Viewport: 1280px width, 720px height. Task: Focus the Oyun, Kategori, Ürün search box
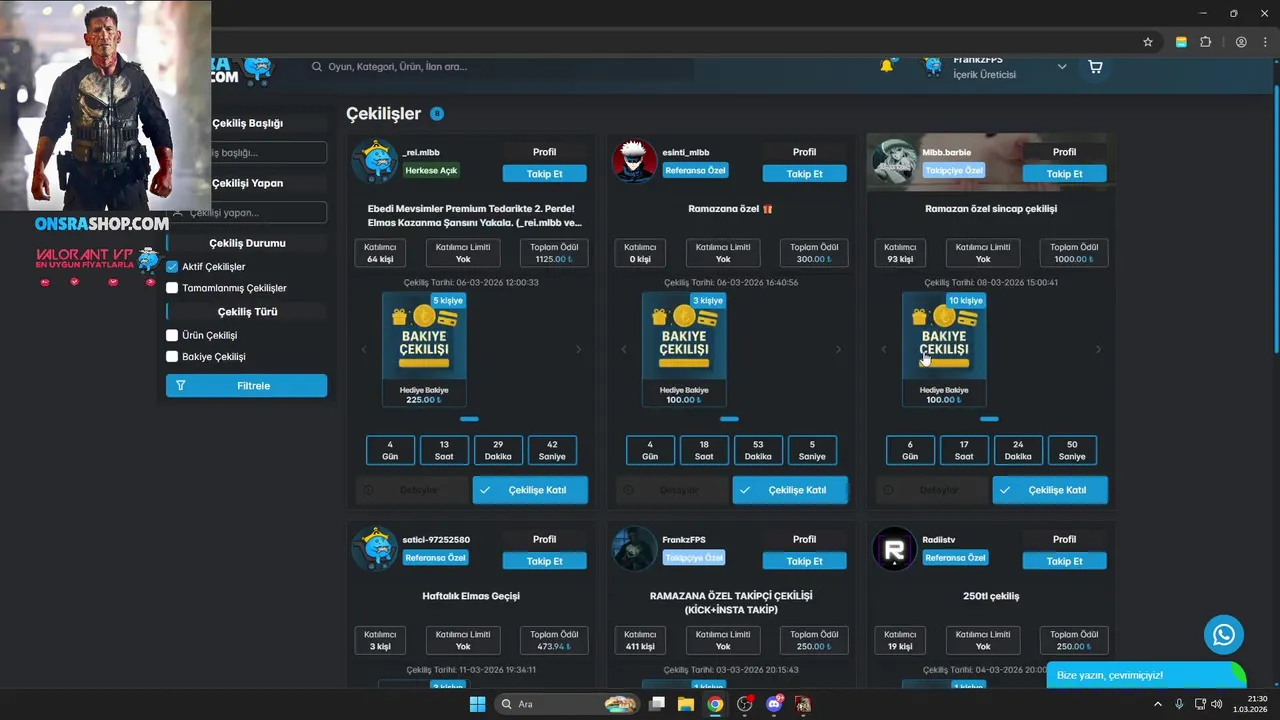point(500,67)
